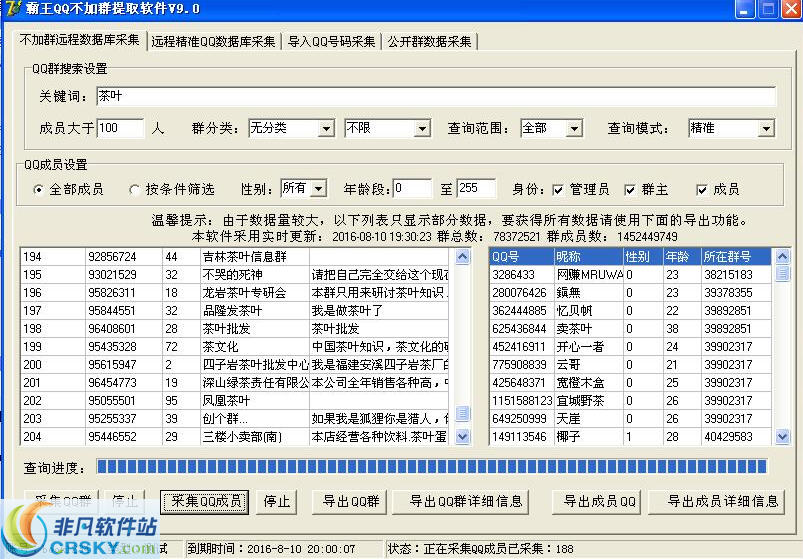This screenshot has height=559, width=803.
Task: Open the 远程精准QQ数据库采集 tab
Action: (213, 41)
